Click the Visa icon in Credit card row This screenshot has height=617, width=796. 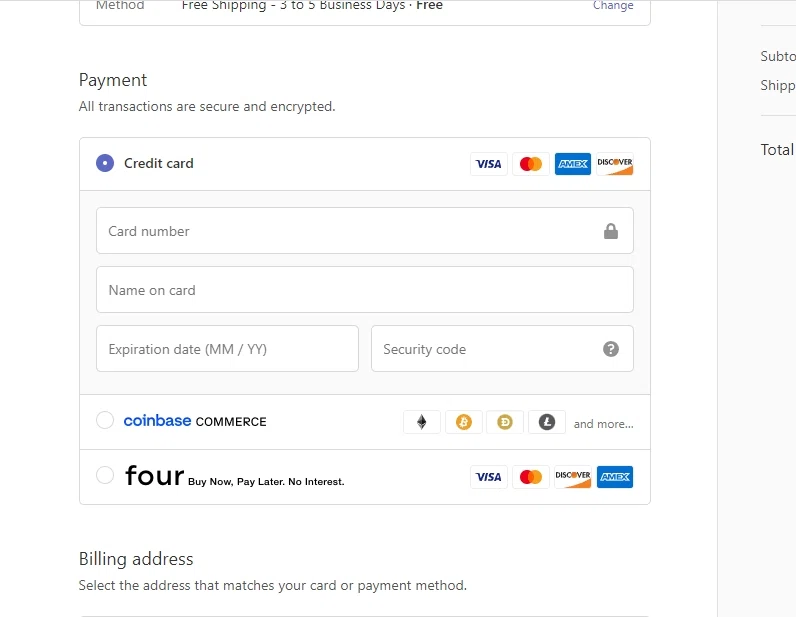489,164
